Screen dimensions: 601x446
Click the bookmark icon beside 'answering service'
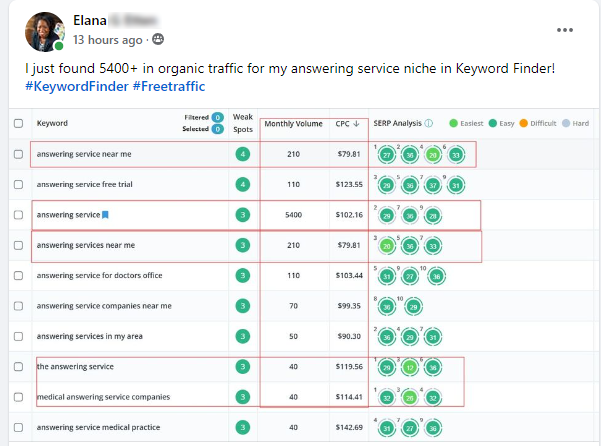click(105, 215)
